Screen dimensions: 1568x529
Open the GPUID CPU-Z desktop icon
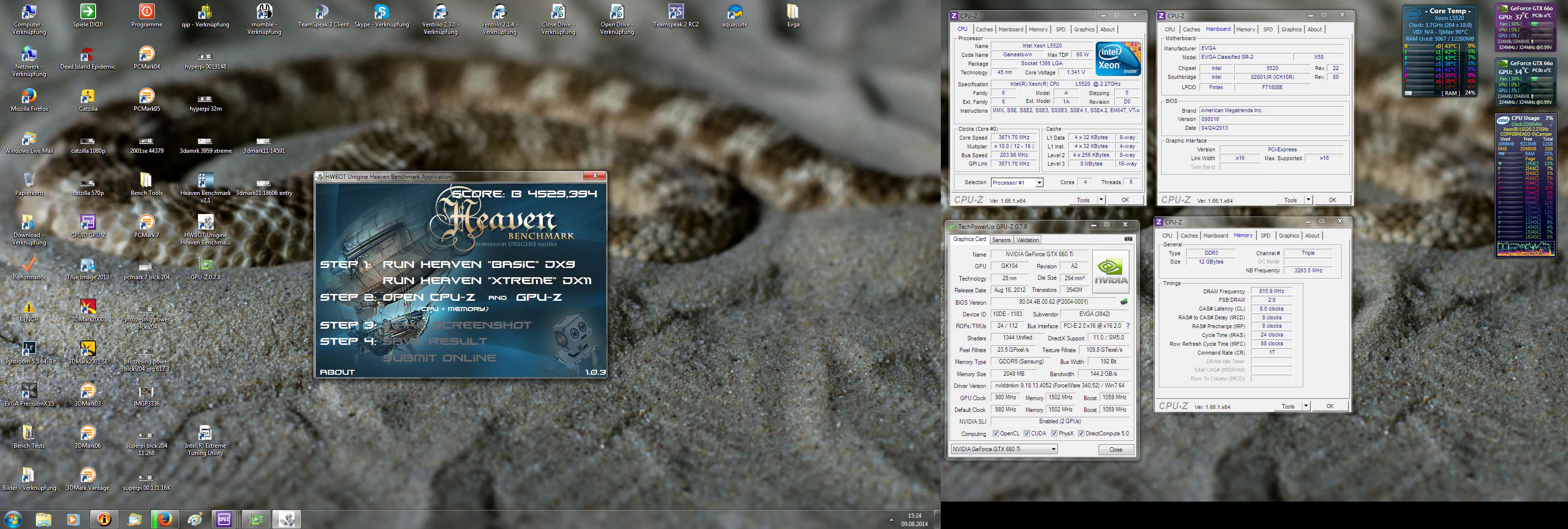coord(88,226)
